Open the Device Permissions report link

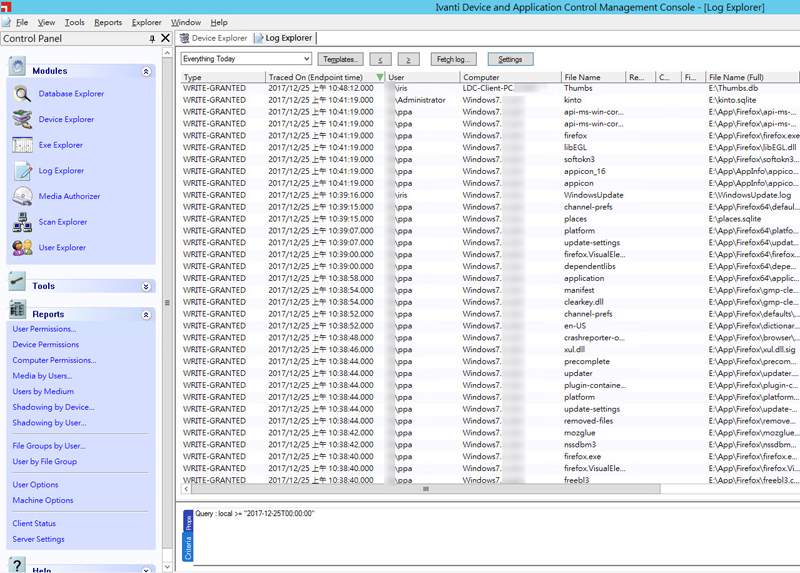pos(45,344)
